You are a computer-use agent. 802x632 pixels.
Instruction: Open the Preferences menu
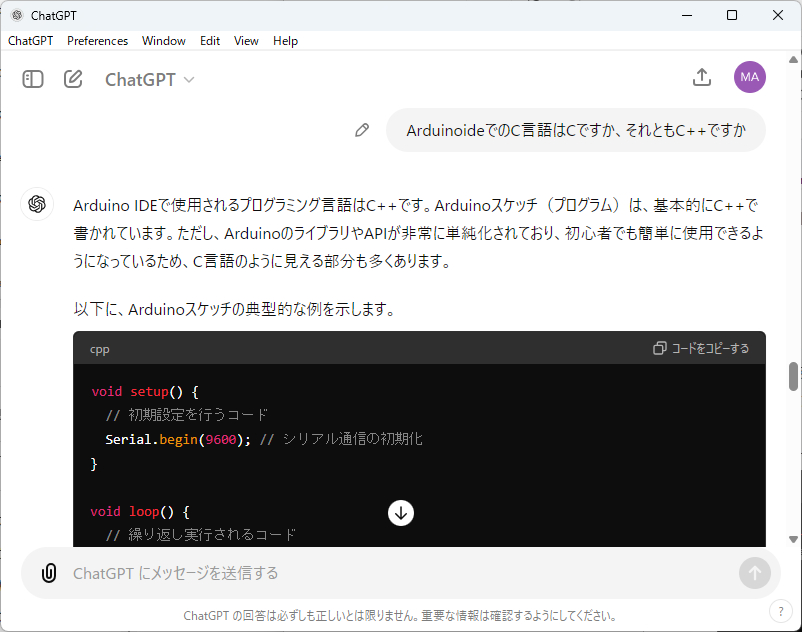pos(97,41)
